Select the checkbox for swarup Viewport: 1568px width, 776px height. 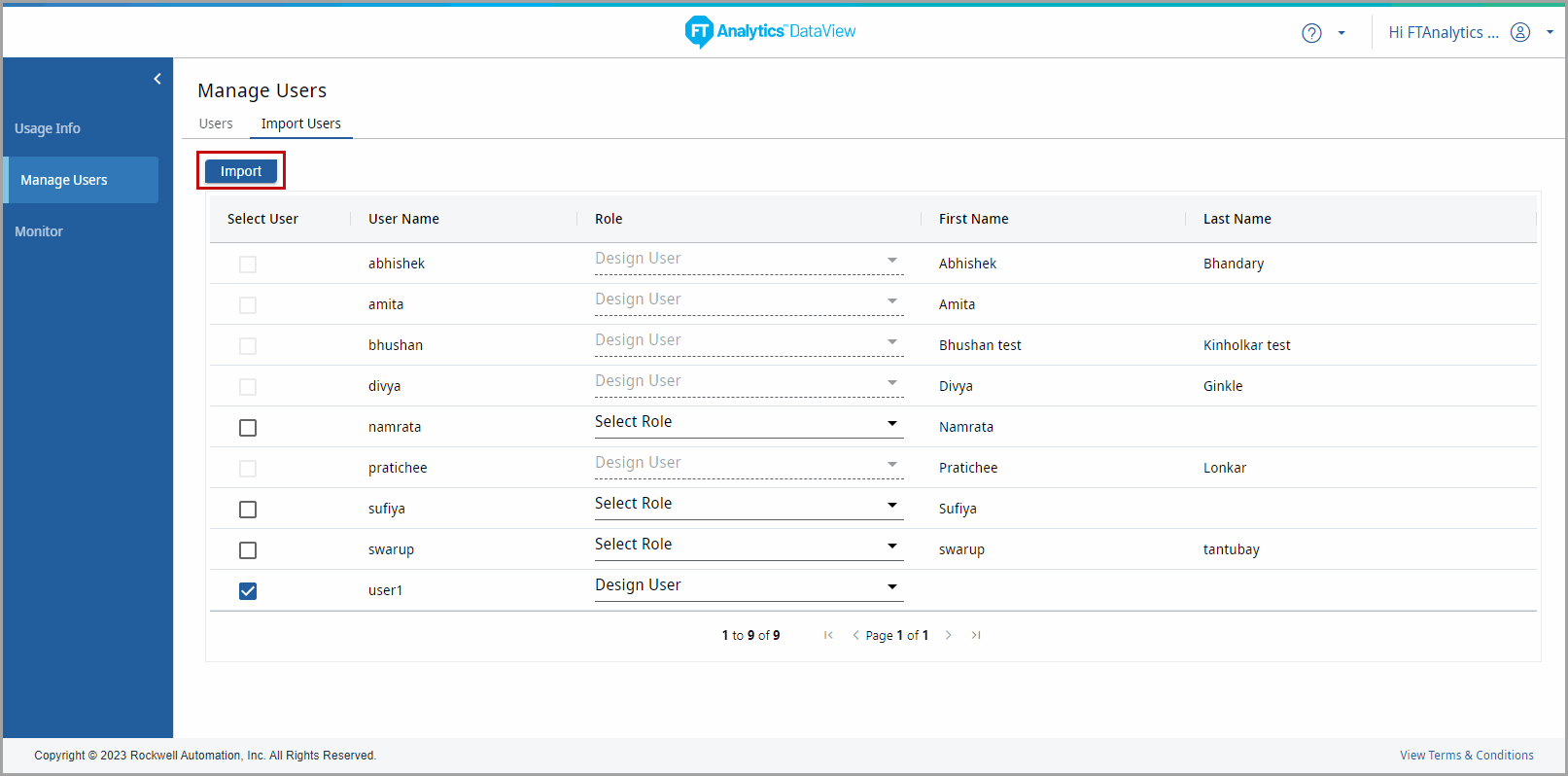pyautogui.click(x=248, y=550)
